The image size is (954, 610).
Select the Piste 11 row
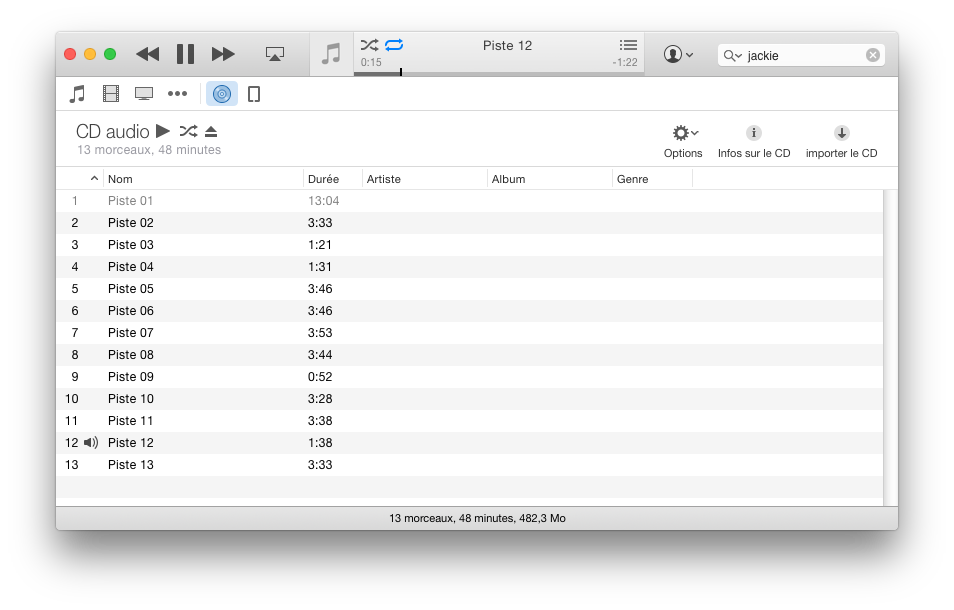coord(469,420)
